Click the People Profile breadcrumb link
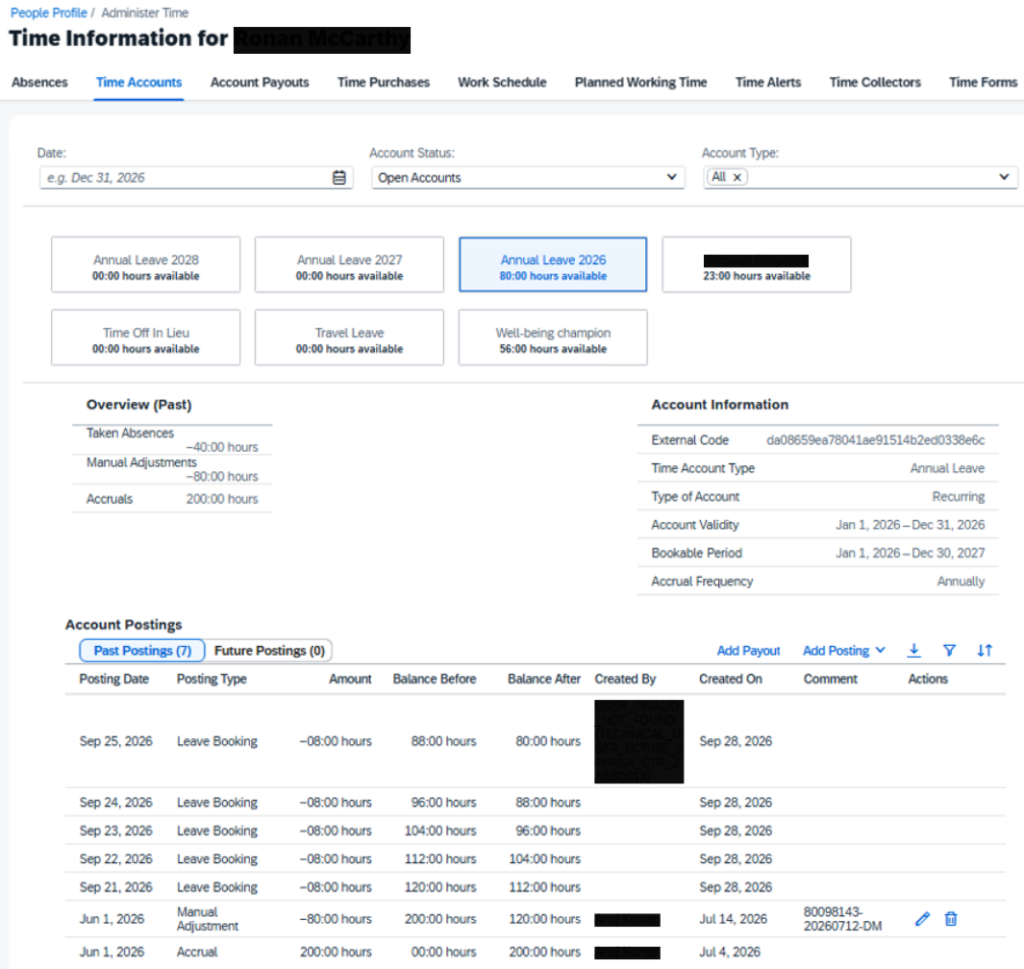Image resolution: width=1024 pixels, height=969 pixels. 49,12
